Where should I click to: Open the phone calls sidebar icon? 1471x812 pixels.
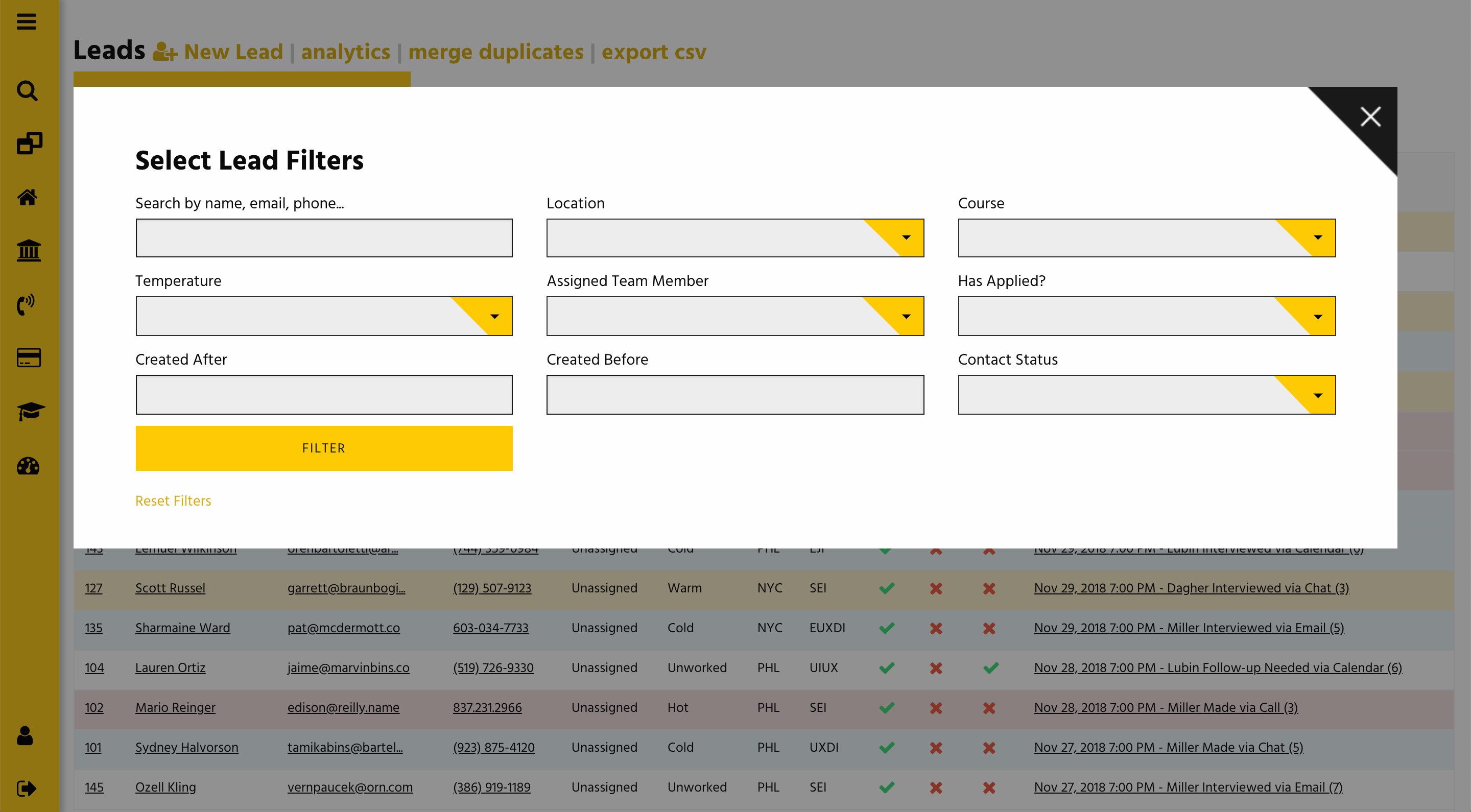(x=27, y=304)
